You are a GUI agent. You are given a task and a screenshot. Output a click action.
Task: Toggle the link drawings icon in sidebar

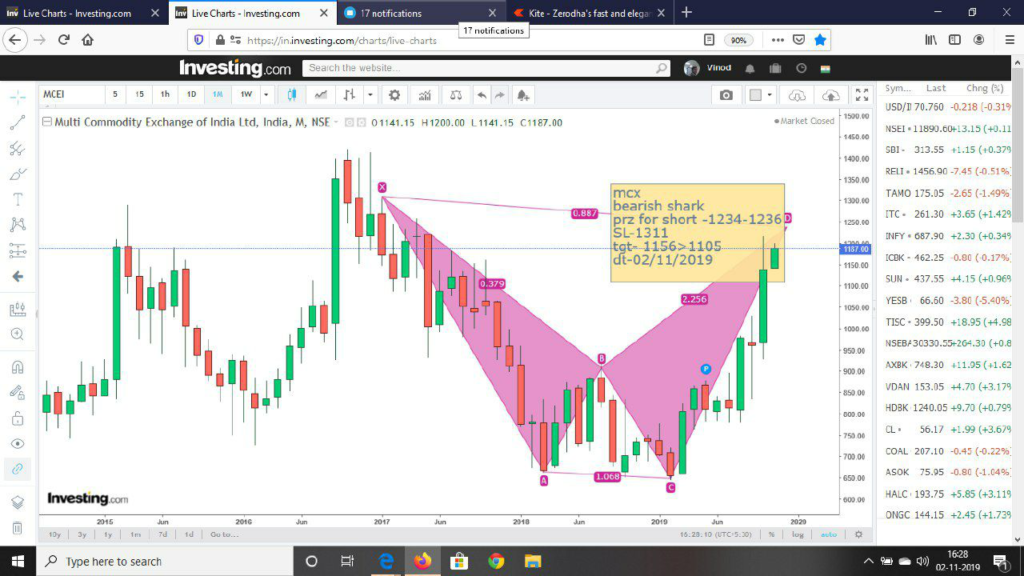18,469
